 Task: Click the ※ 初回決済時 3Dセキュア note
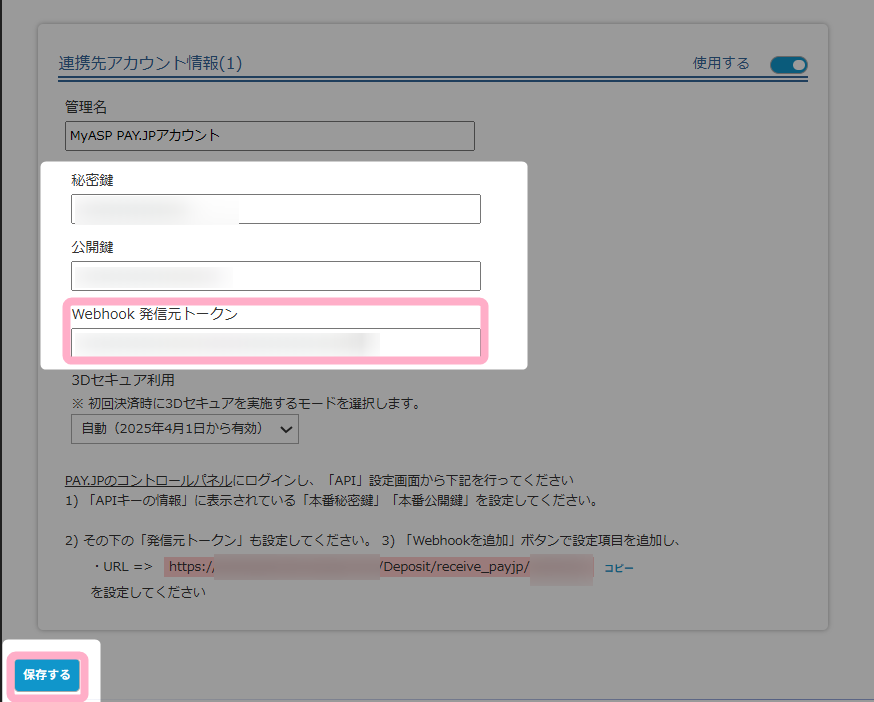tap(245, 404)
